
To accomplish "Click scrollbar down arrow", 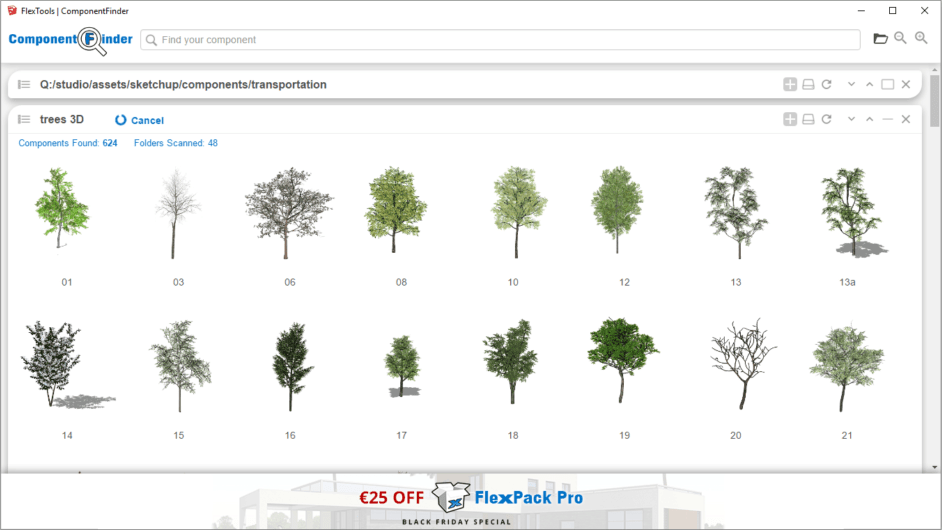I will [x=934, y=467].
